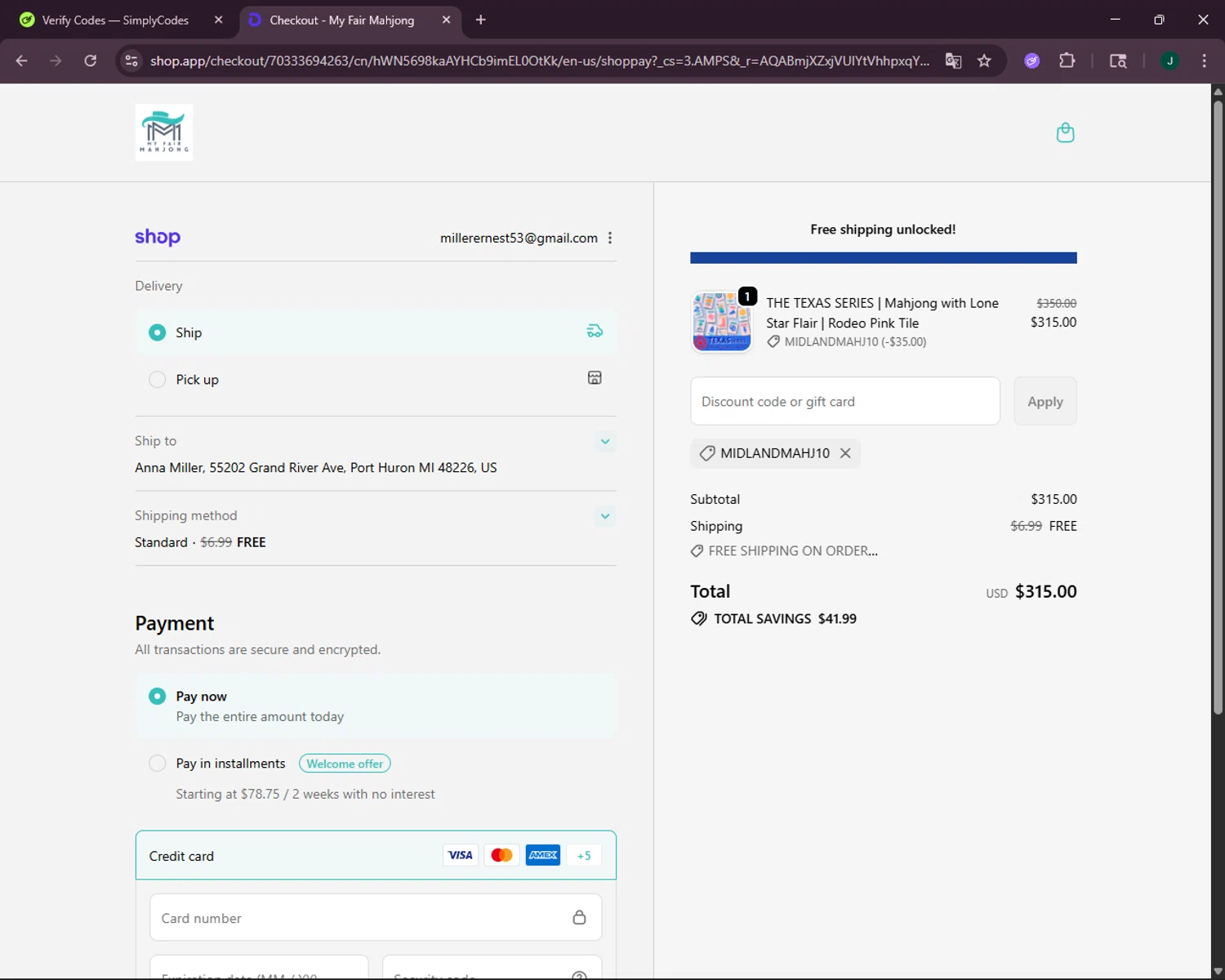Click the email millerernest53@gmail.com

[519, 238]
